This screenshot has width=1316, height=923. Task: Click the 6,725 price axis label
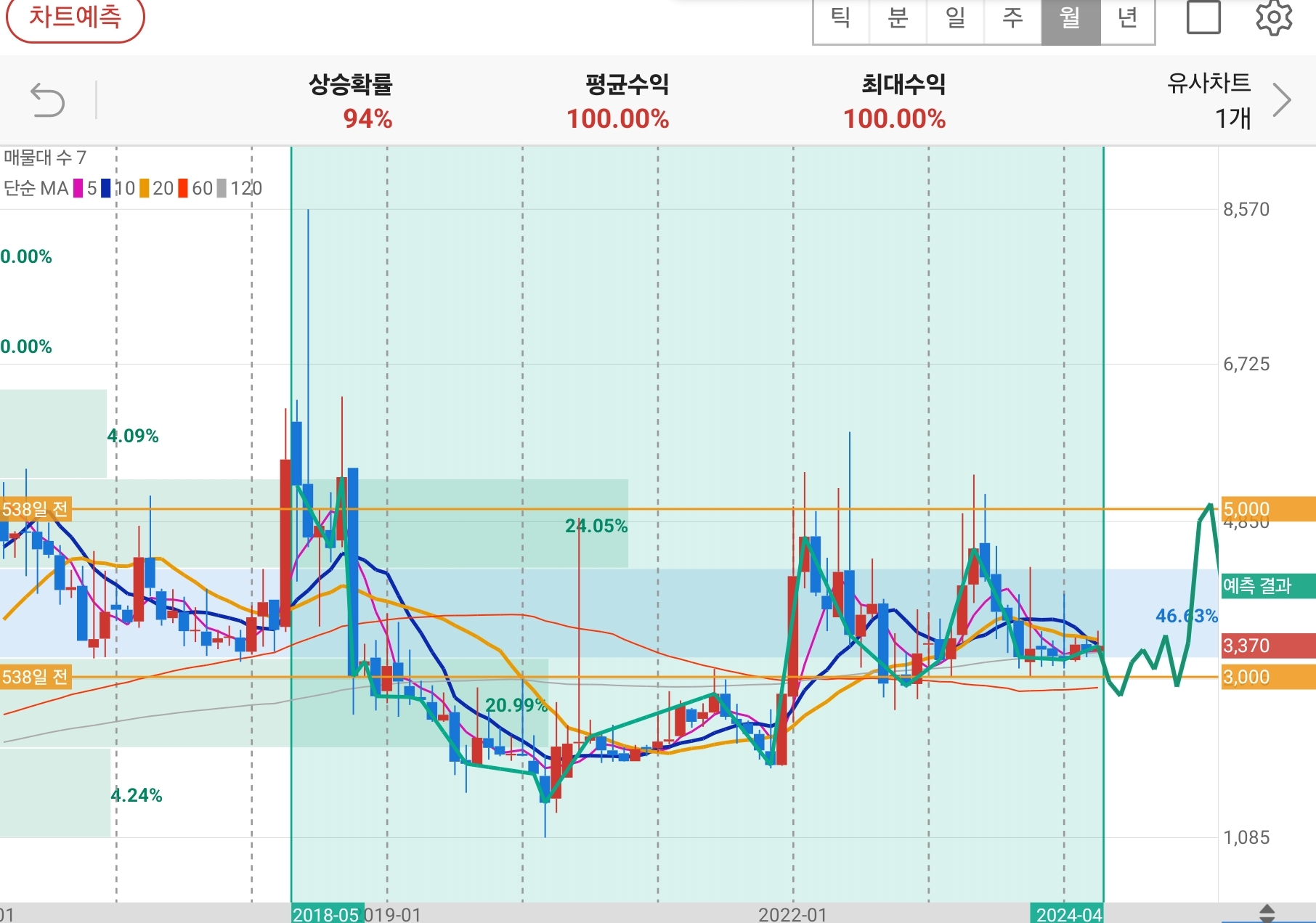(x=1247, y=365)
